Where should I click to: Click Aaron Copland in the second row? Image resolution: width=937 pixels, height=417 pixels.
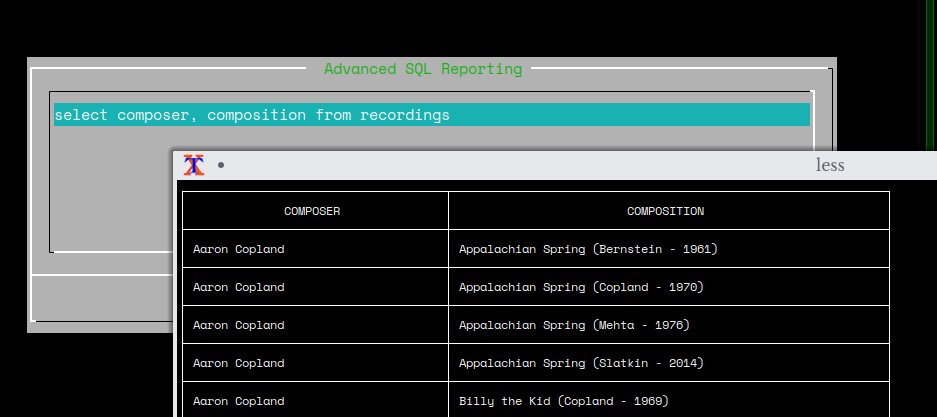click(238, 287)
